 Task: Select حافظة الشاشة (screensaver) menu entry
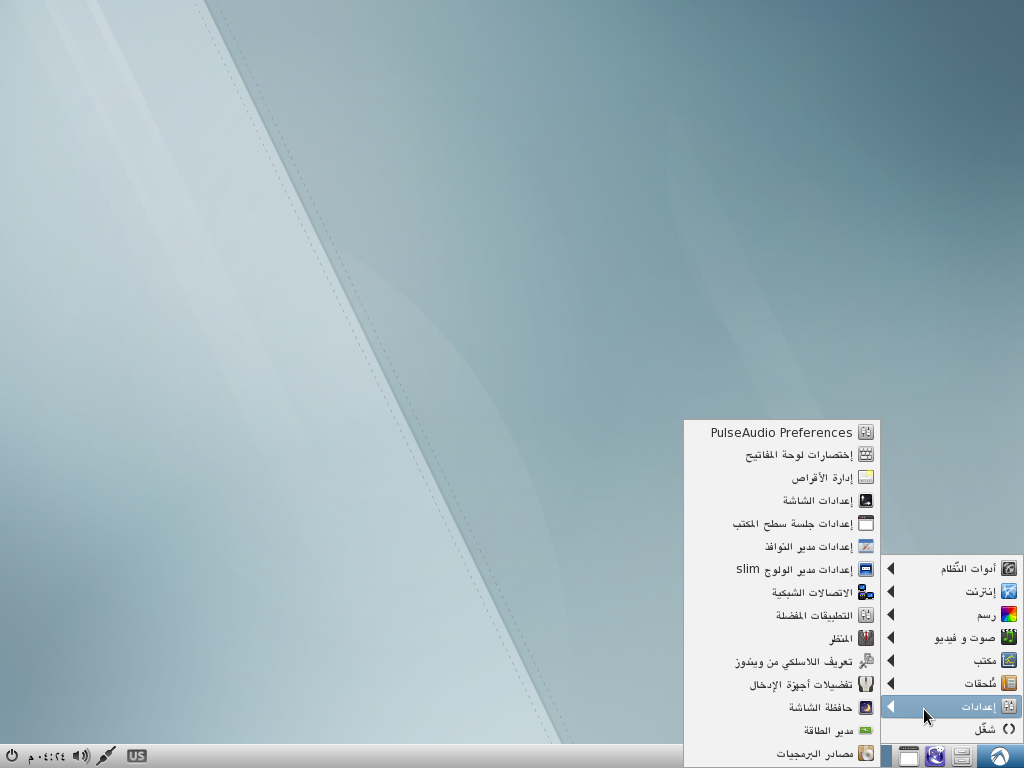pyautogui.click(x=782, y=707)
